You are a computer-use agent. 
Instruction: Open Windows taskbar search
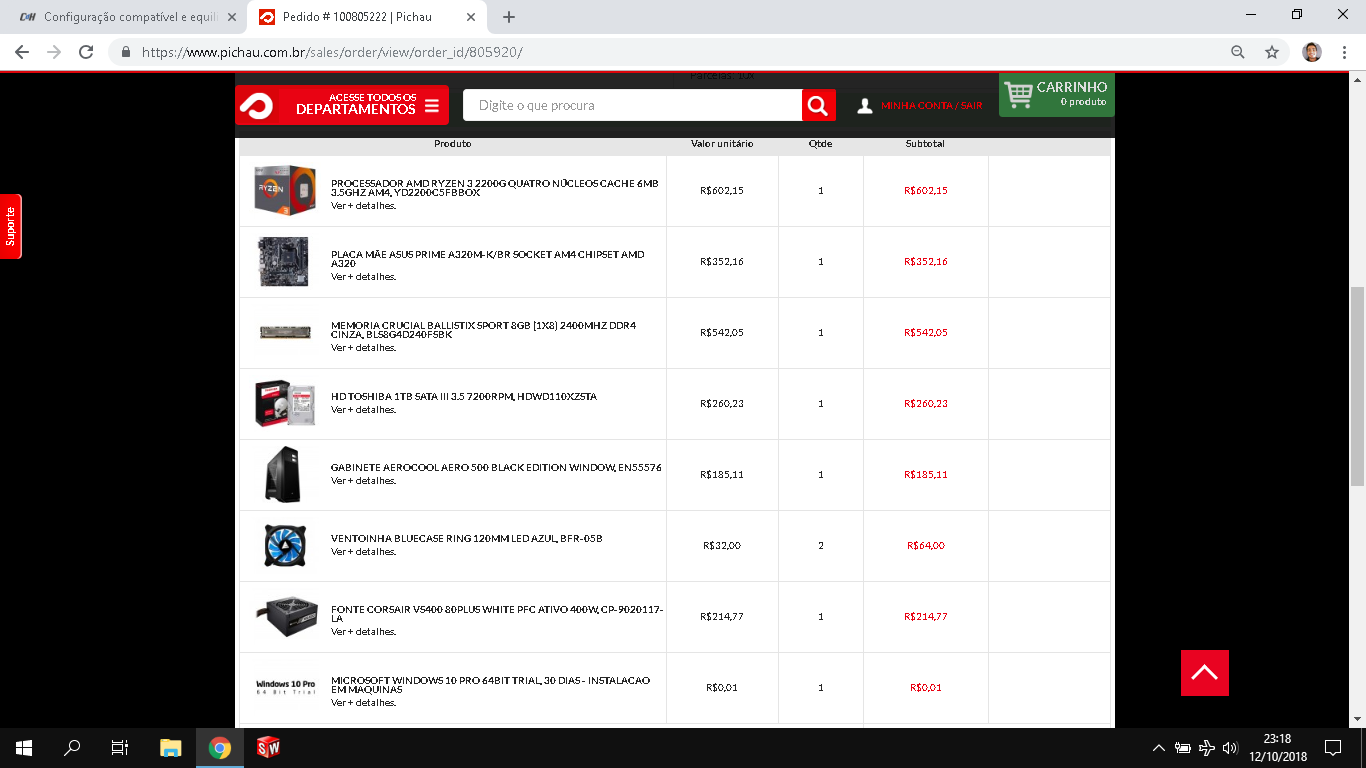pos(72,747)
